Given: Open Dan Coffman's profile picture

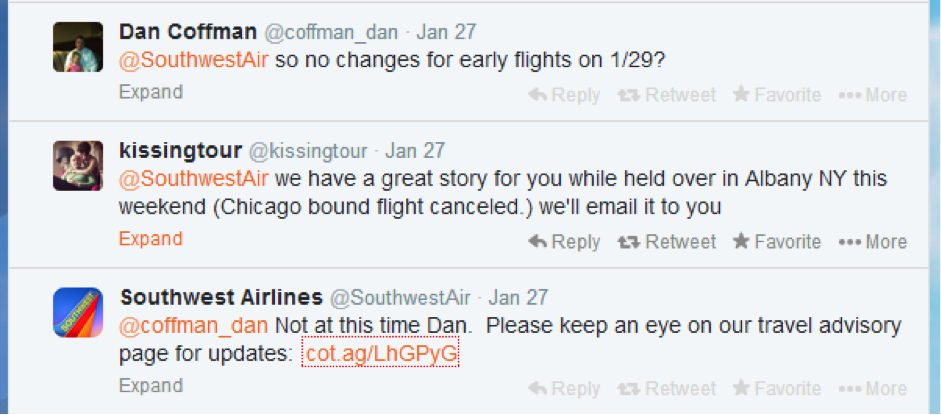Looking at the screenshot, I should click(78, 47).
